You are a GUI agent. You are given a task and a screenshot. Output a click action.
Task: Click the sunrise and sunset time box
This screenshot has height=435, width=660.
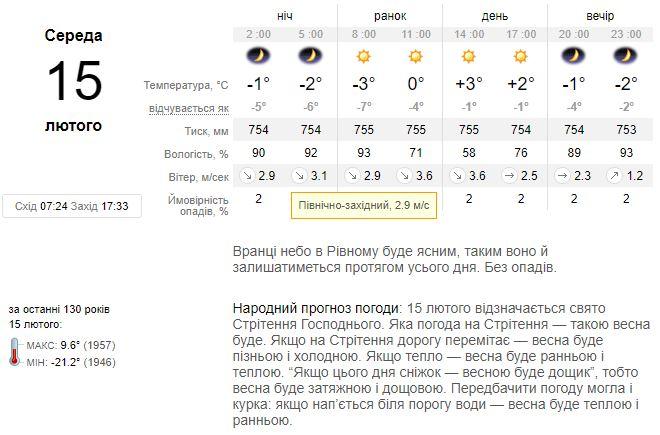click(72, 206)
